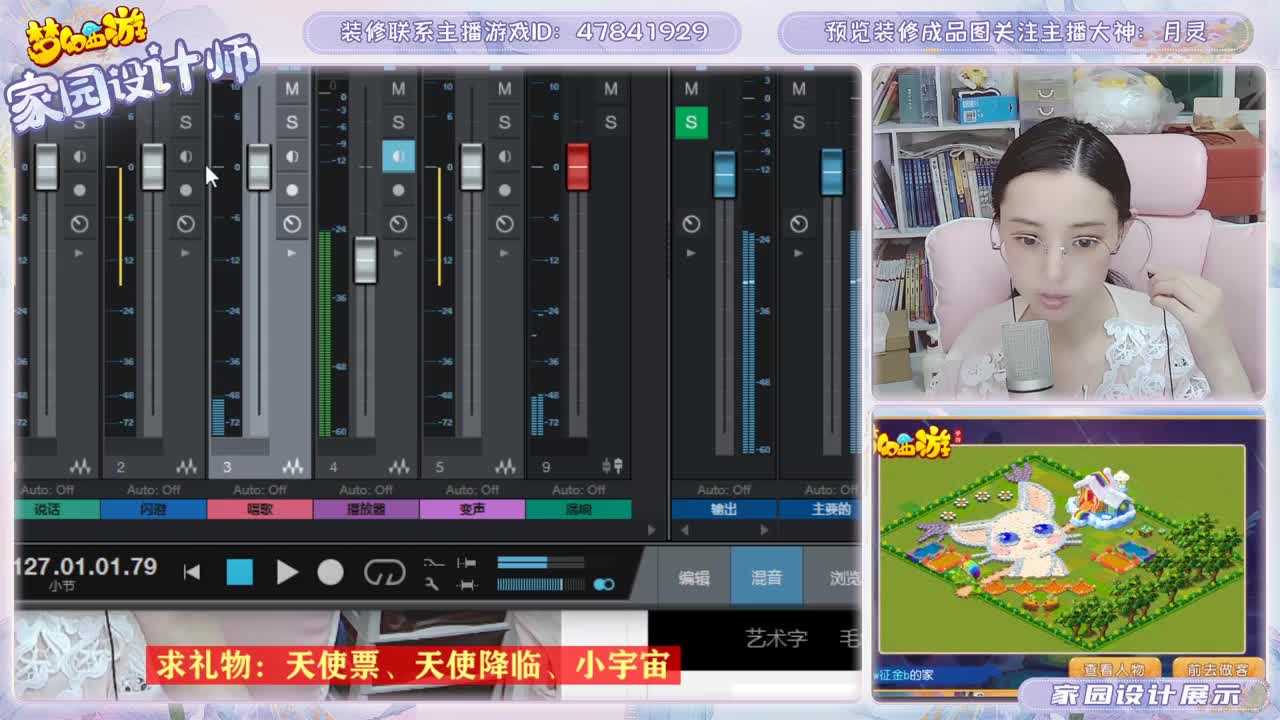The height and width of the screenshot is (720, 1280).
Task: Open waveform icon under channel 2
Action: 186,467
